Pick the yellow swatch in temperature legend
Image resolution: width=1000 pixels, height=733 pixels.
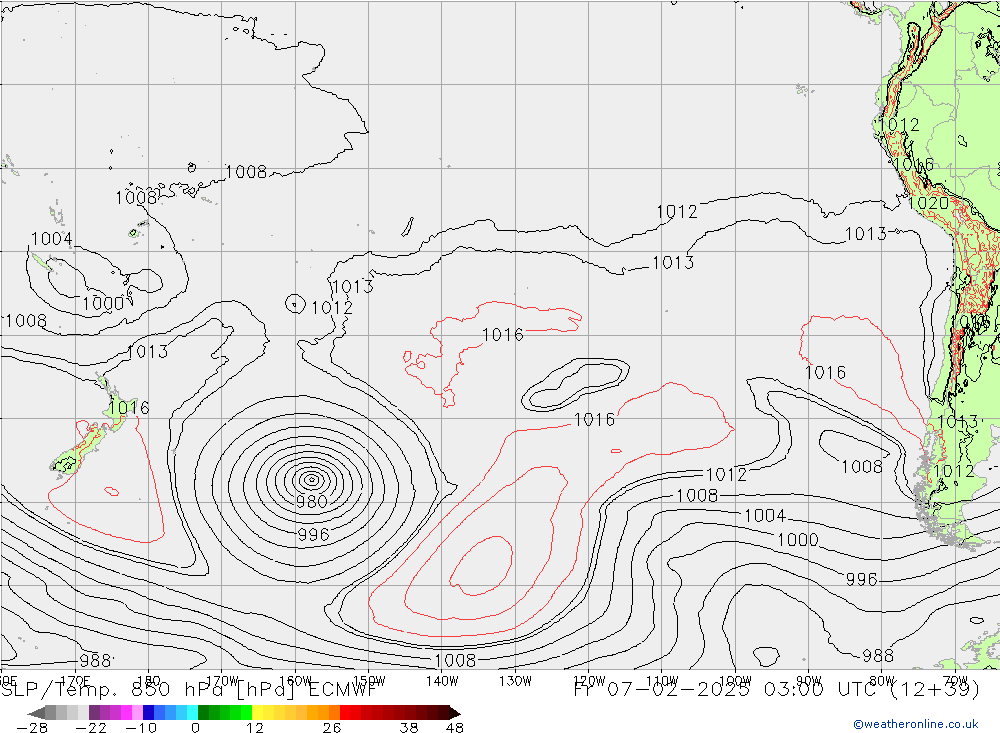257,713
